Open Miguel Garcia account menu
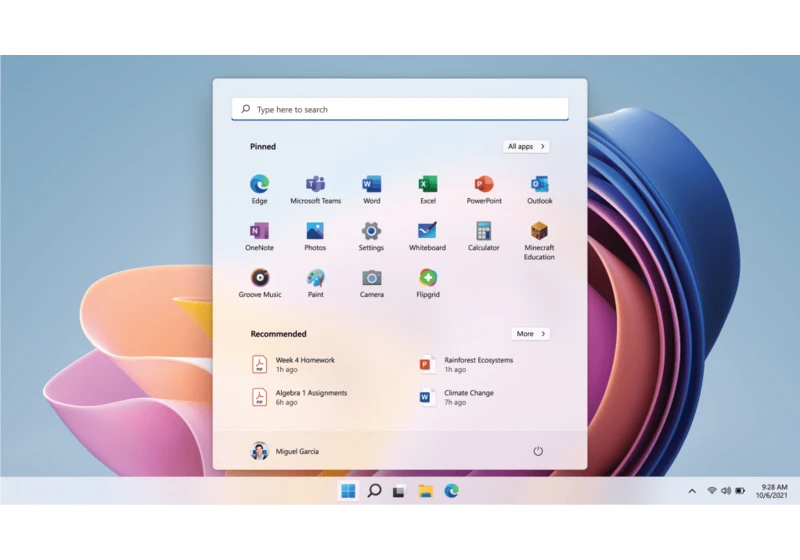The width and height of the screenshot is (800, 560). point(285,451)
